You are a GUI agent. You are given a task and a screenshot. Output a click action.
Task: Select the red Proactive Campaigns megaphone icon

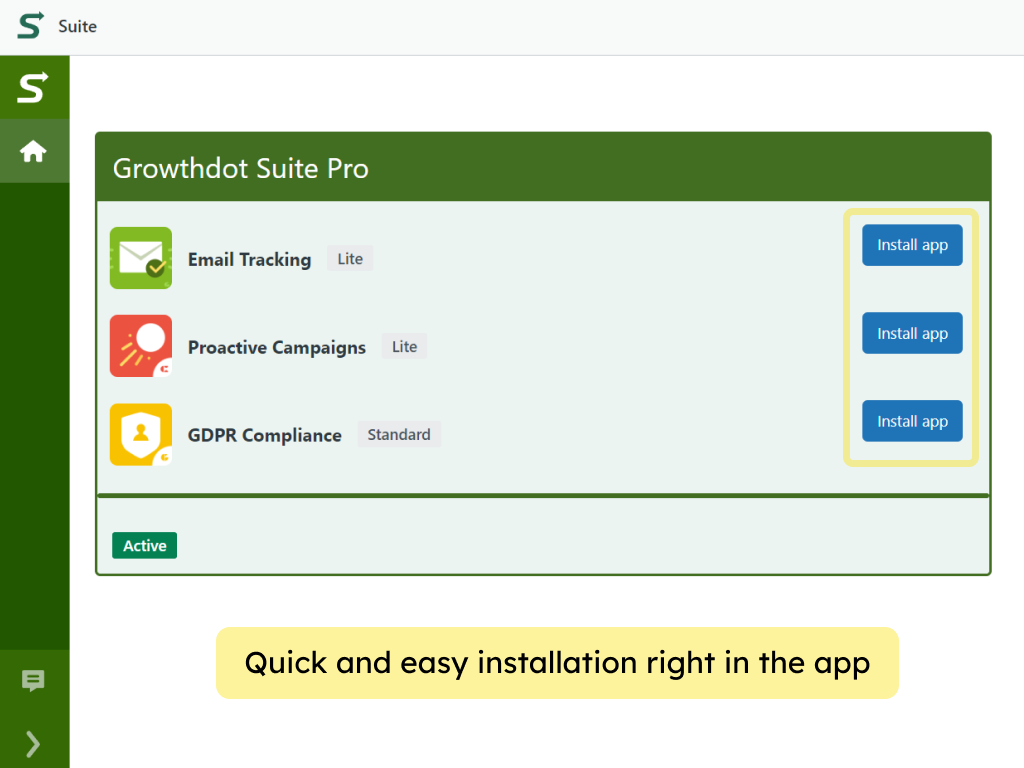(x=140, y=345)
